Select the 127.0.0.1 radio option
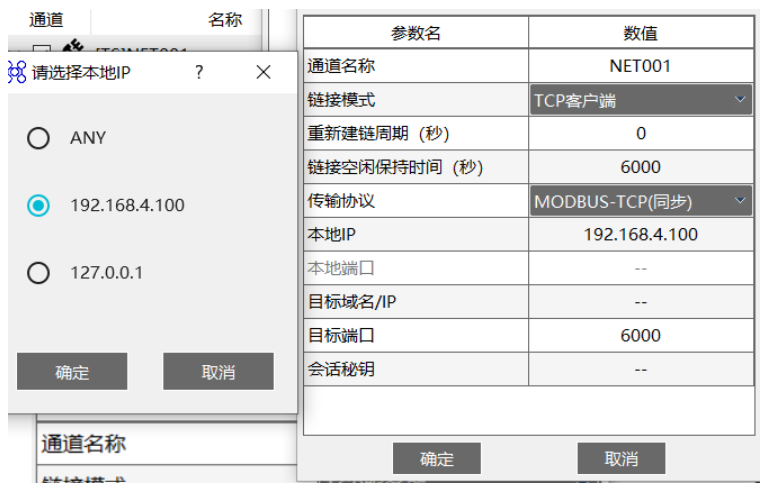 (x=39, y=273)
